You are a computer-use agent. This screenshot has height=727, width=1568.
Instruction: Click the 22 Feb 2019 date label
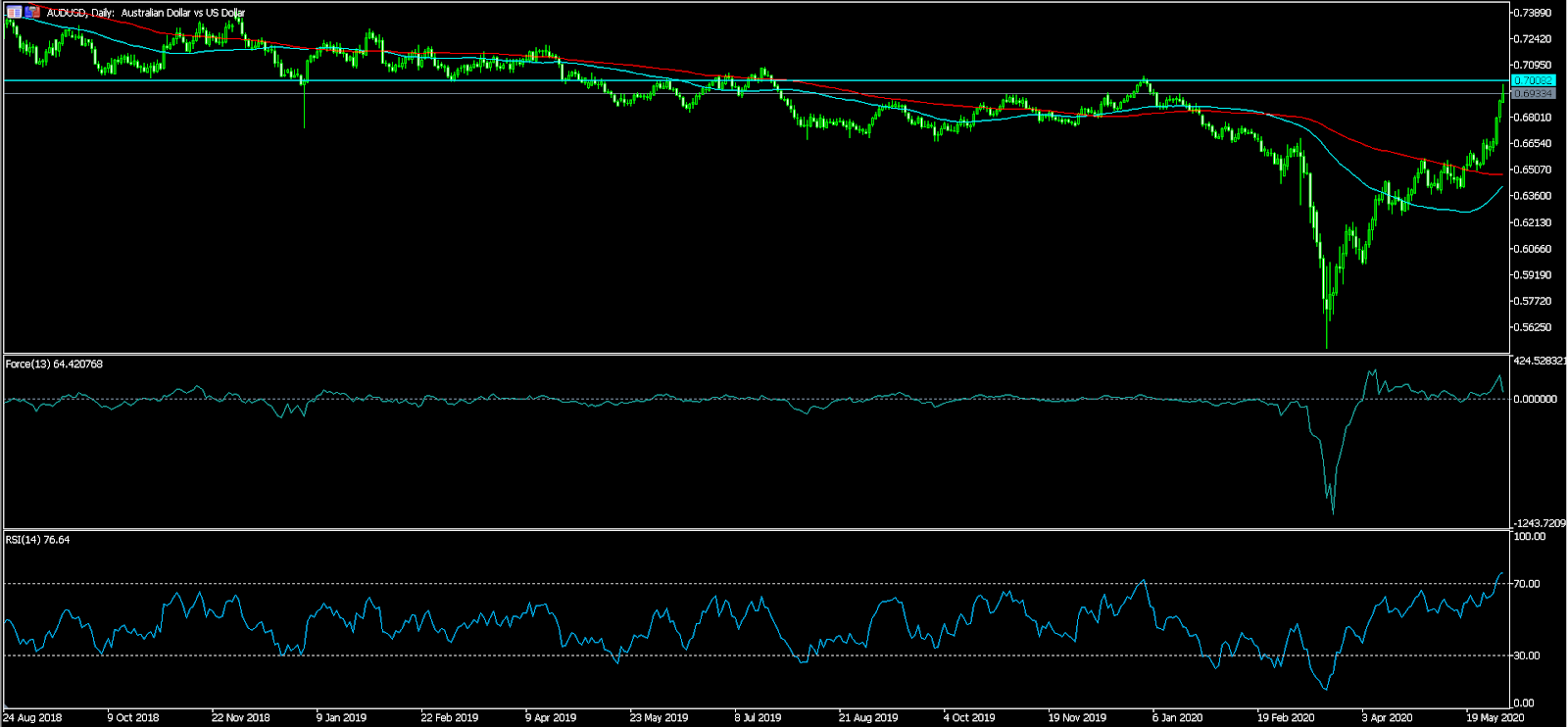[450, 718]
